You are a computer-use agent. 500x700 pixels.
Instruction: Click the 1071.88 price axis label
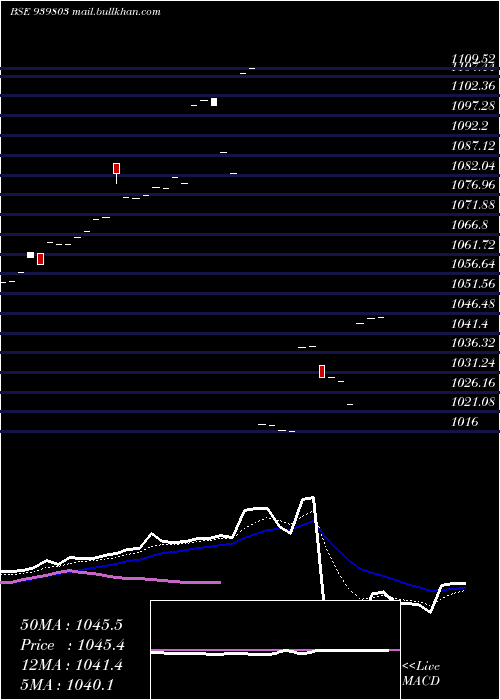coord(473,205)
